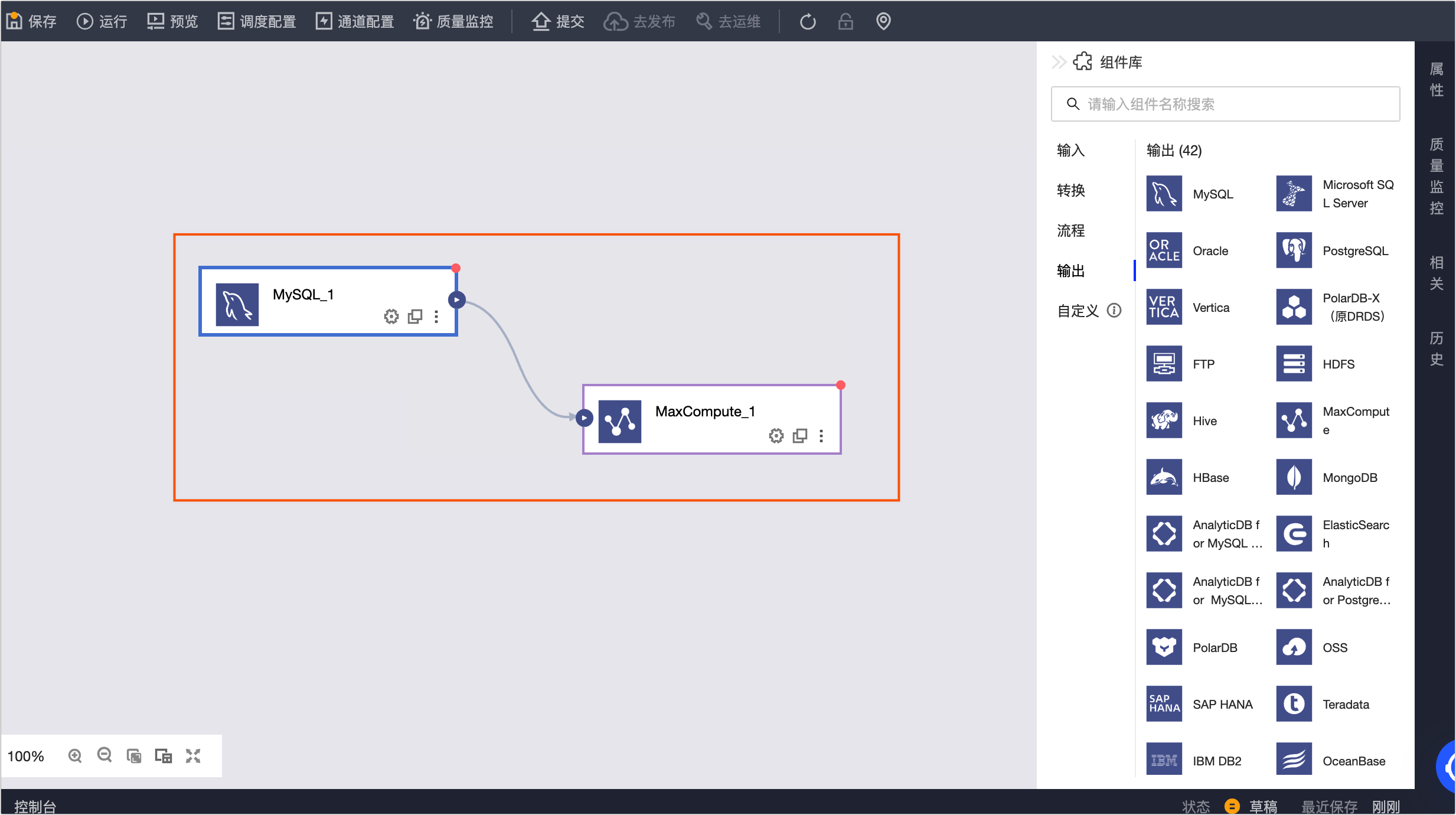The image size is (1456, 815).
Task: Open the 质量监控 right side tab
Action: pos(1437,176)
